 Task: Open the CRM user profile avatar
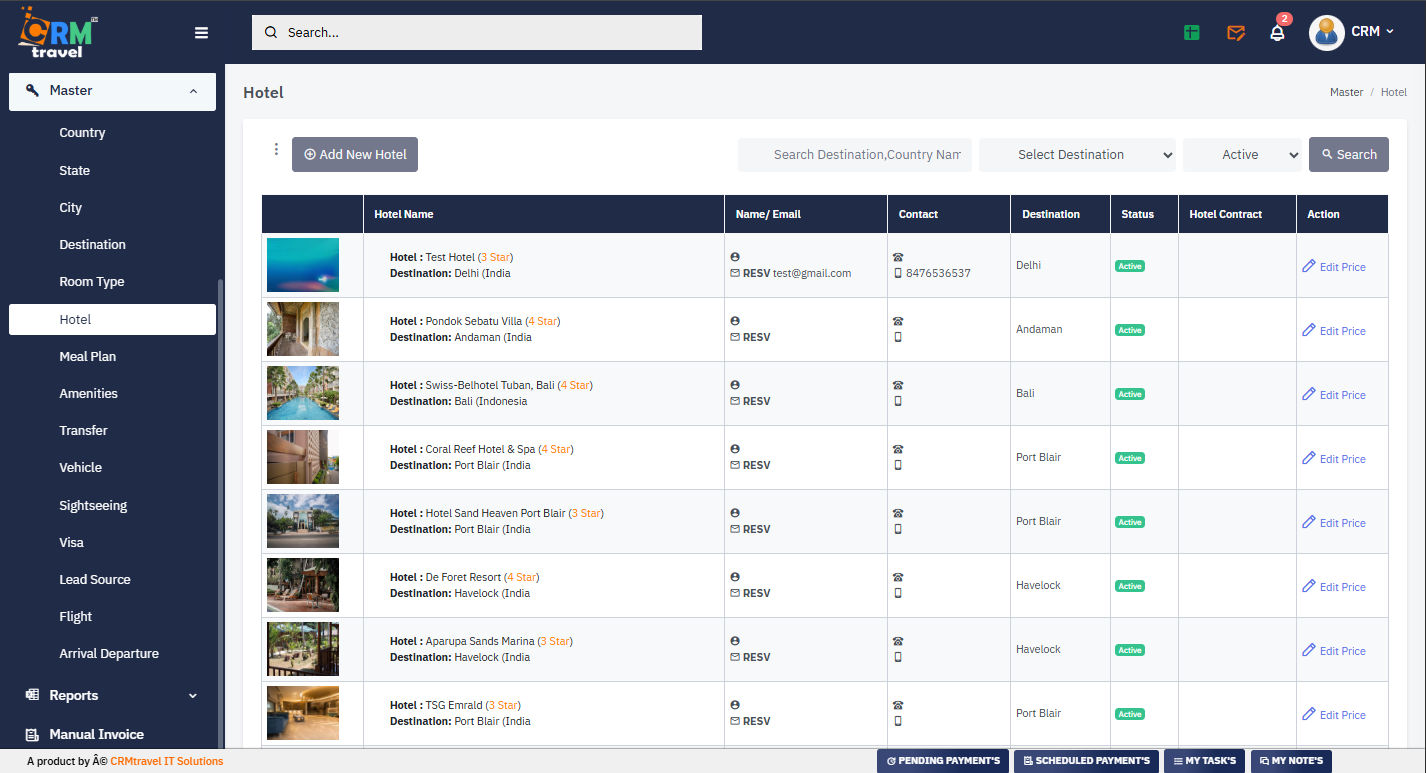coord(1327,32)
